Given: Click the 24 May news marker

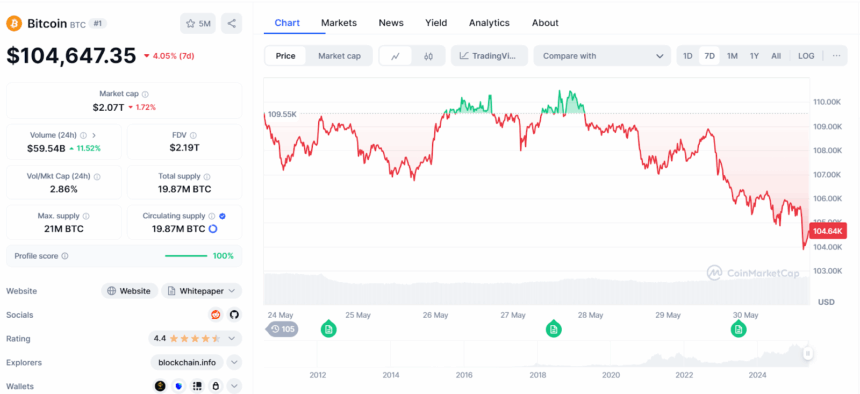Looking at the screenshot, I should coord(329,329).
